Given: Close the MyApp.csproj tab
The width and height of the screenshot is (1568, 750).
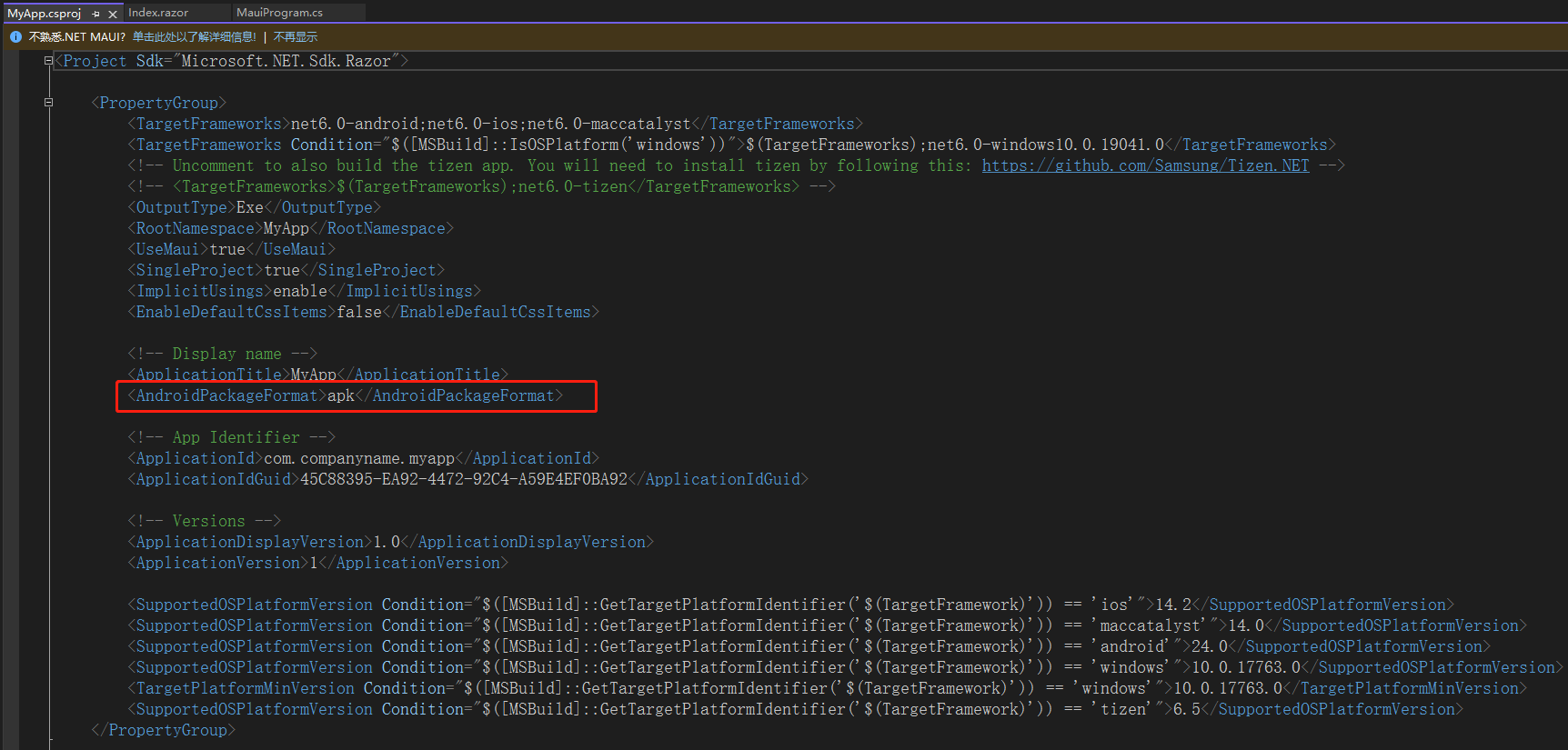Looking at the screenshot, I should point(113,14).
